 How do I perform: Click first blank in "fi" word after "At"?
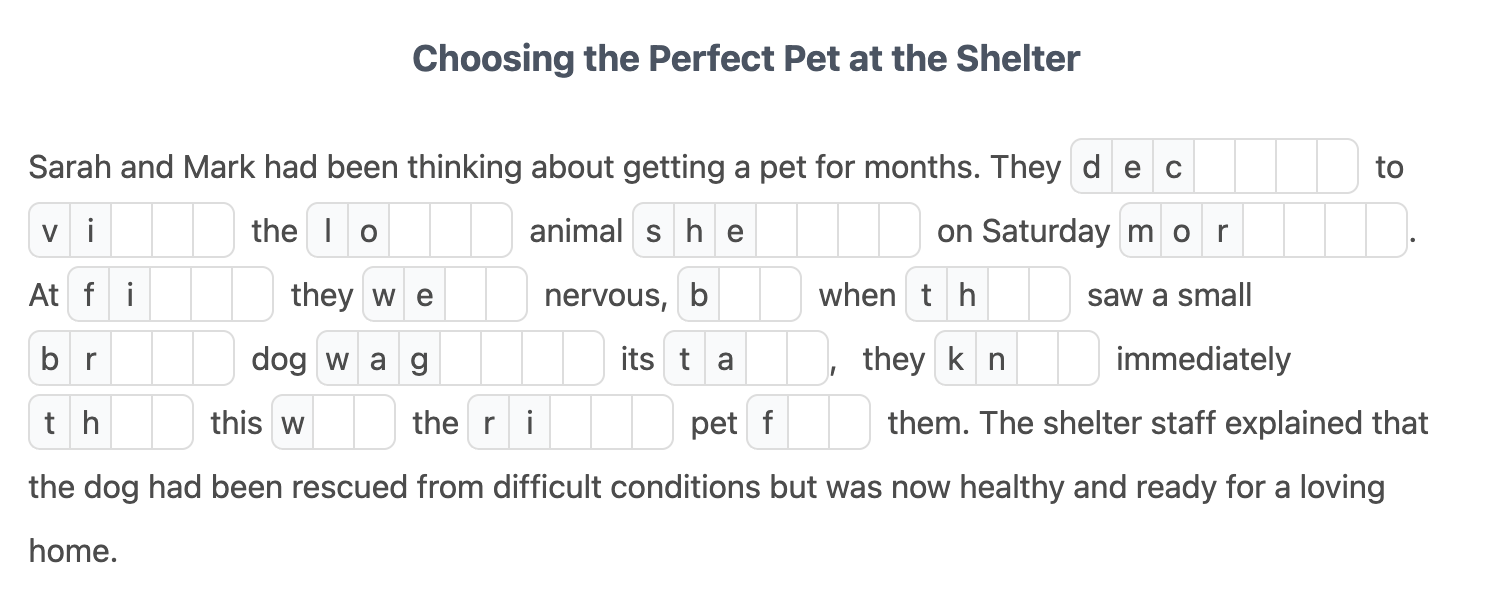click(x=170, y=295)
